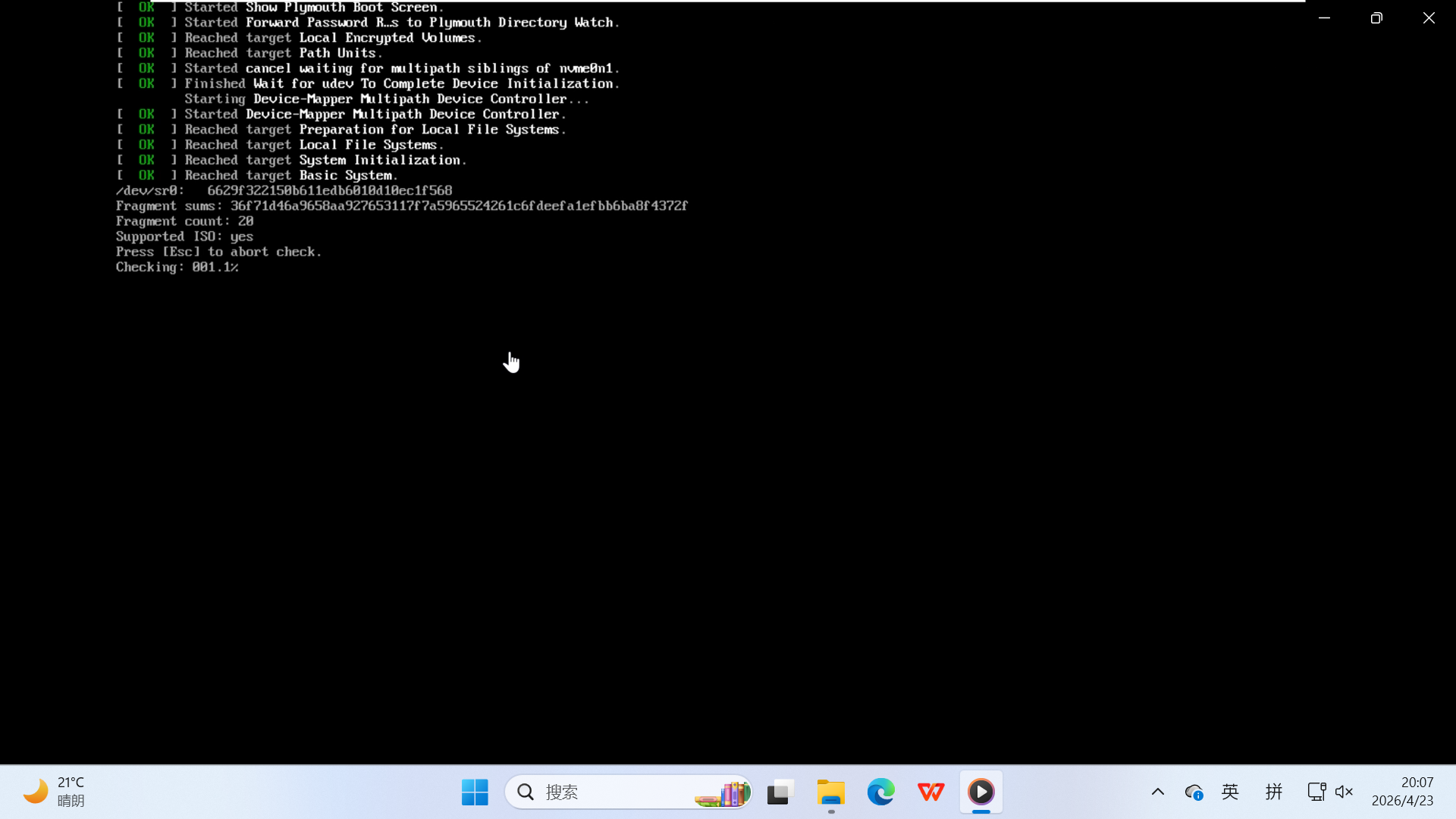1456x819 pixels.
Task: Click inside the boot console at Checking line
Action: click(177, 268)
